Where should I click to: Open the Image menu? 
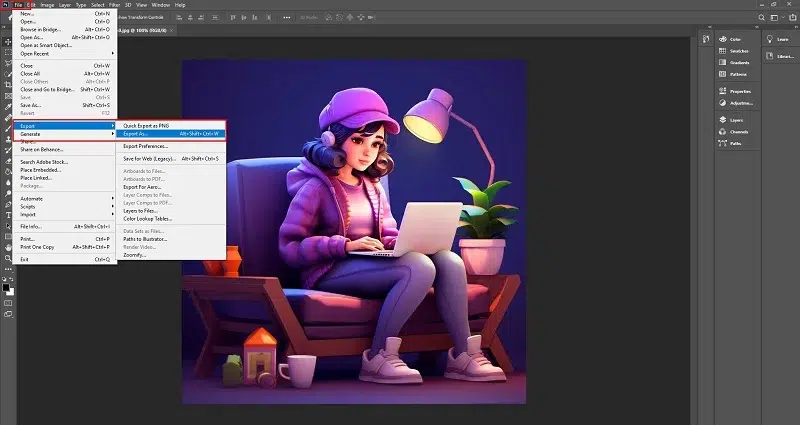click(x=47, y=5)
